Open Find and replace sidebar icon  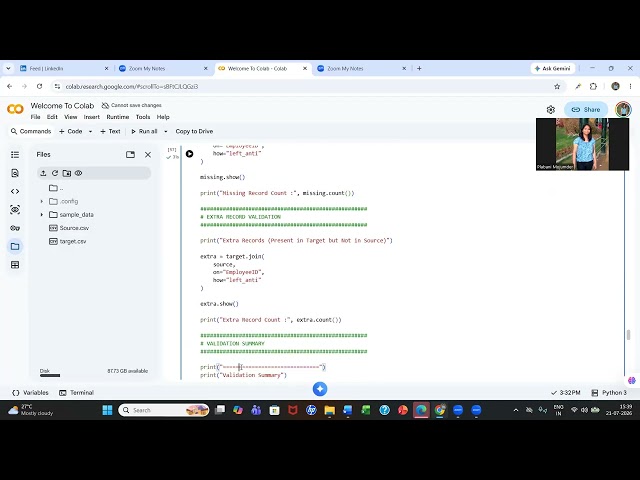pos(15,173)
